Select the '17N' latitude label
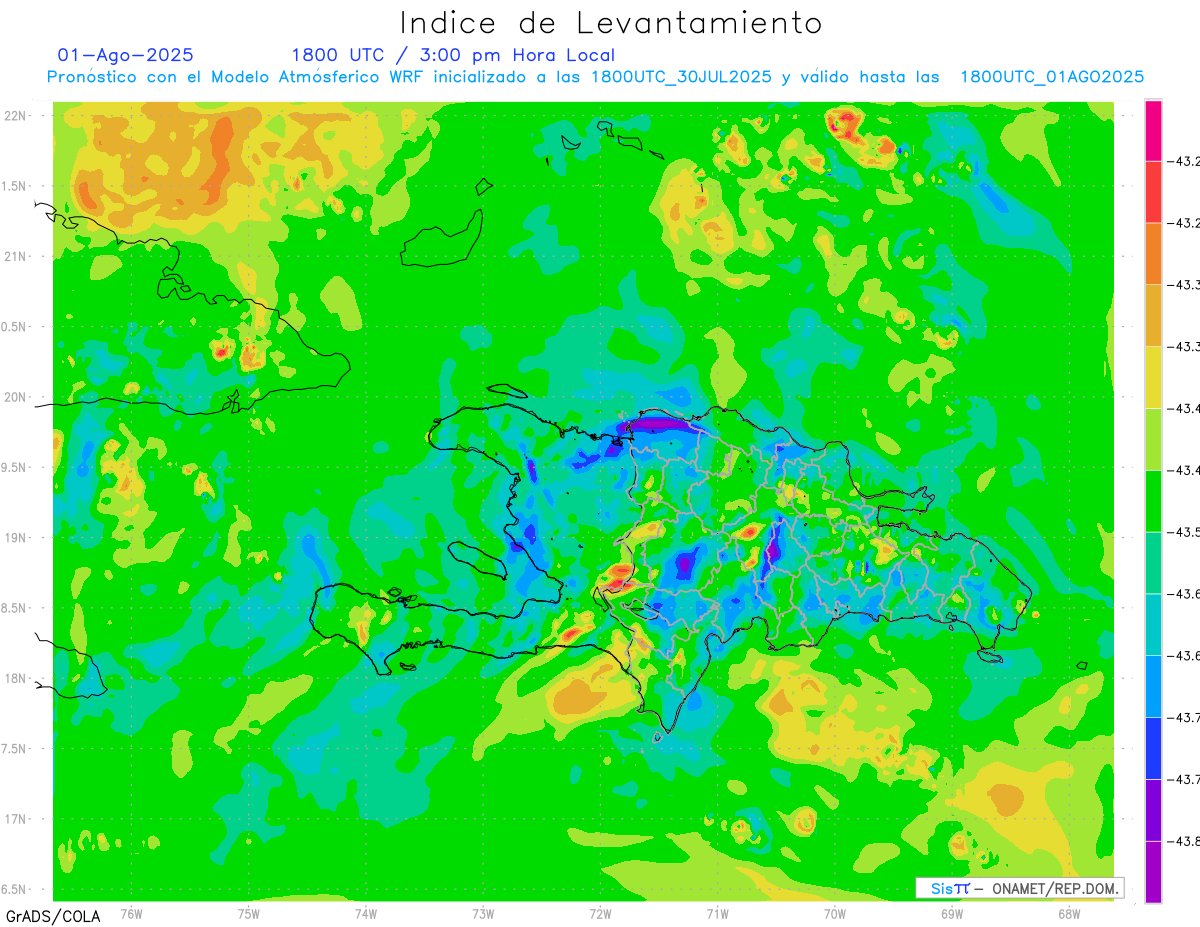The height and width of the screenshot is (927, 1200). (x=16, y=819)
